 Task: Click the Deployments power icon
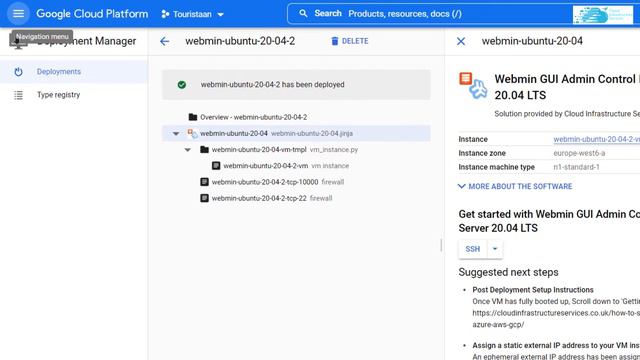[18, 72]
